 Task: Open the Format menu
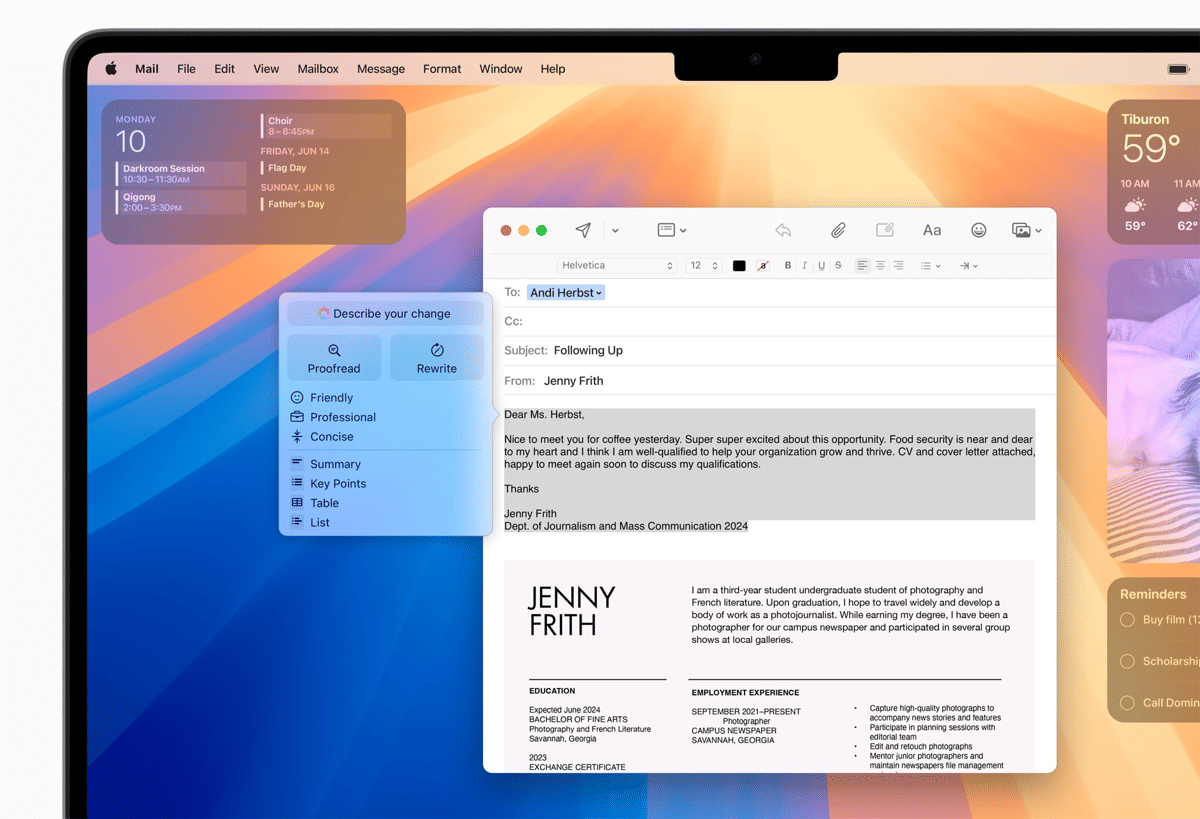pos(441,69)
